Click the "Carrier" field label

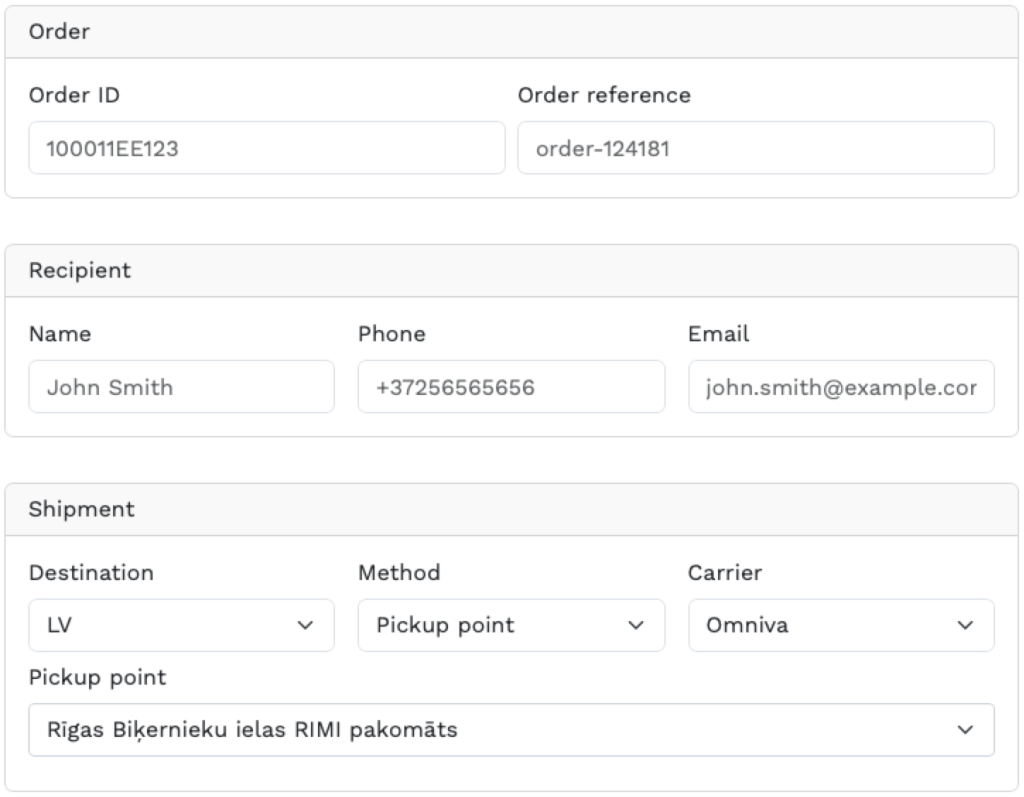point(724,573)
